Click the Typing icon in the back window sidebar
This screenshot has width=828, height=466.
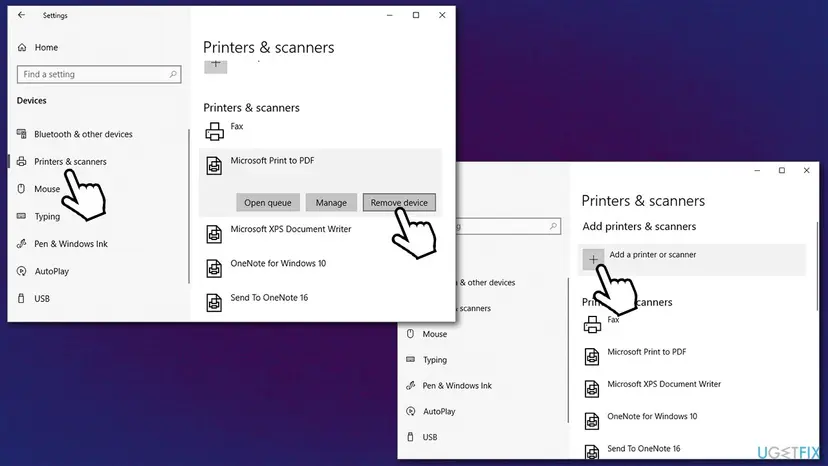pos(410,359)
